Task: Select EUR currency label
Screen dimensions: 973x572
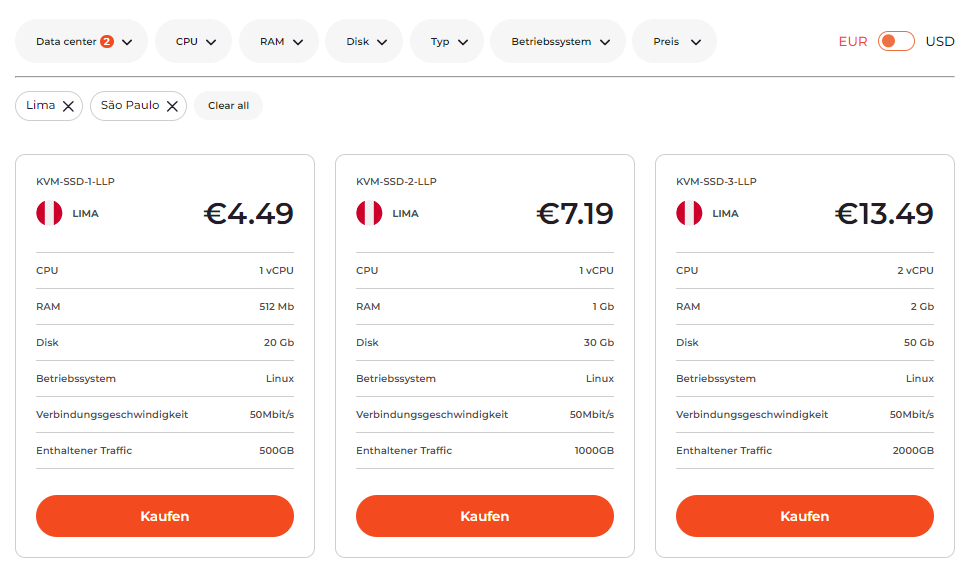Action: pyautogui.click(x=853, y=42)
